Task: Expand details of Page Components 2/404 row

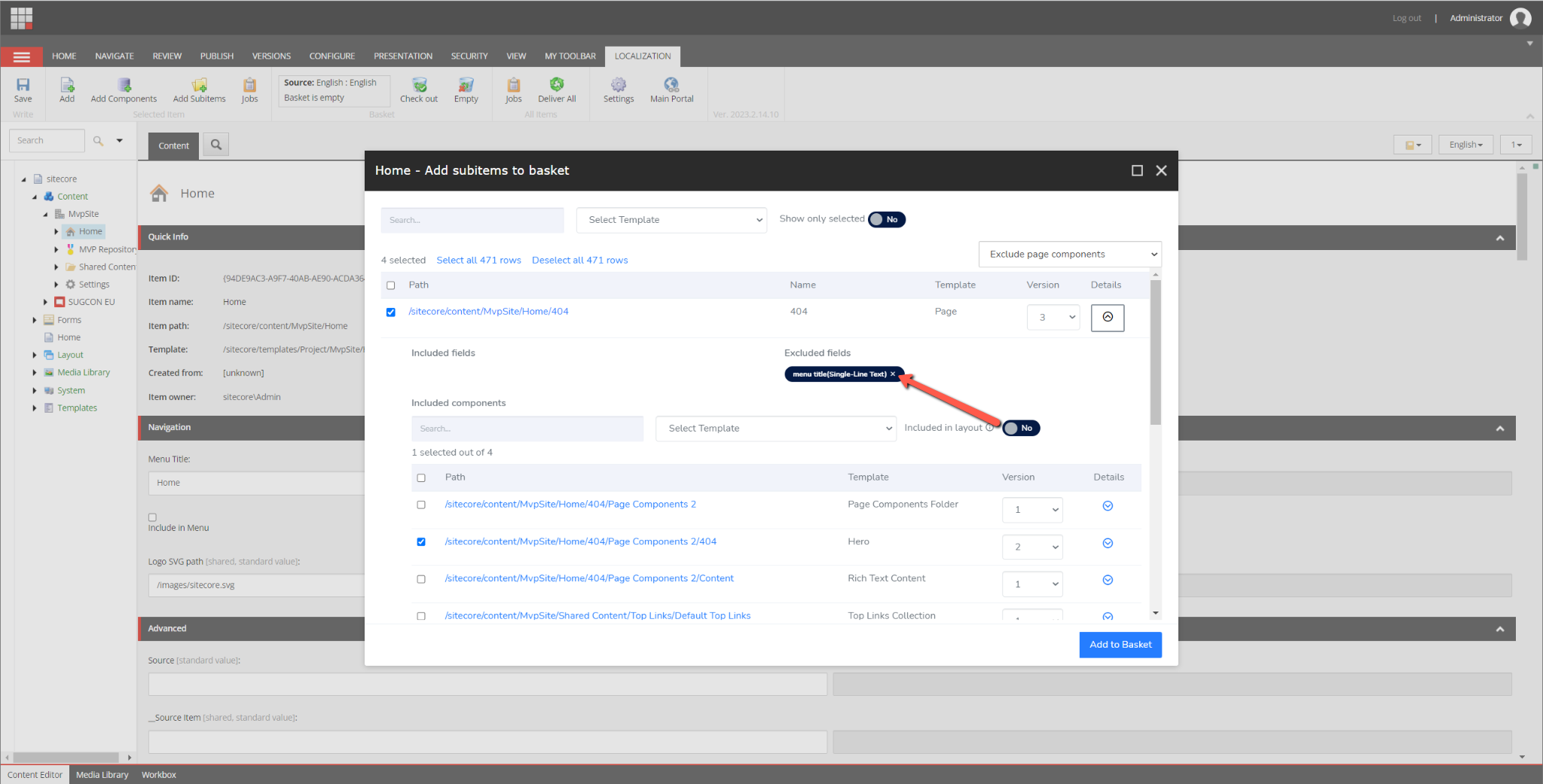Action: click(x=1108, y=543)
